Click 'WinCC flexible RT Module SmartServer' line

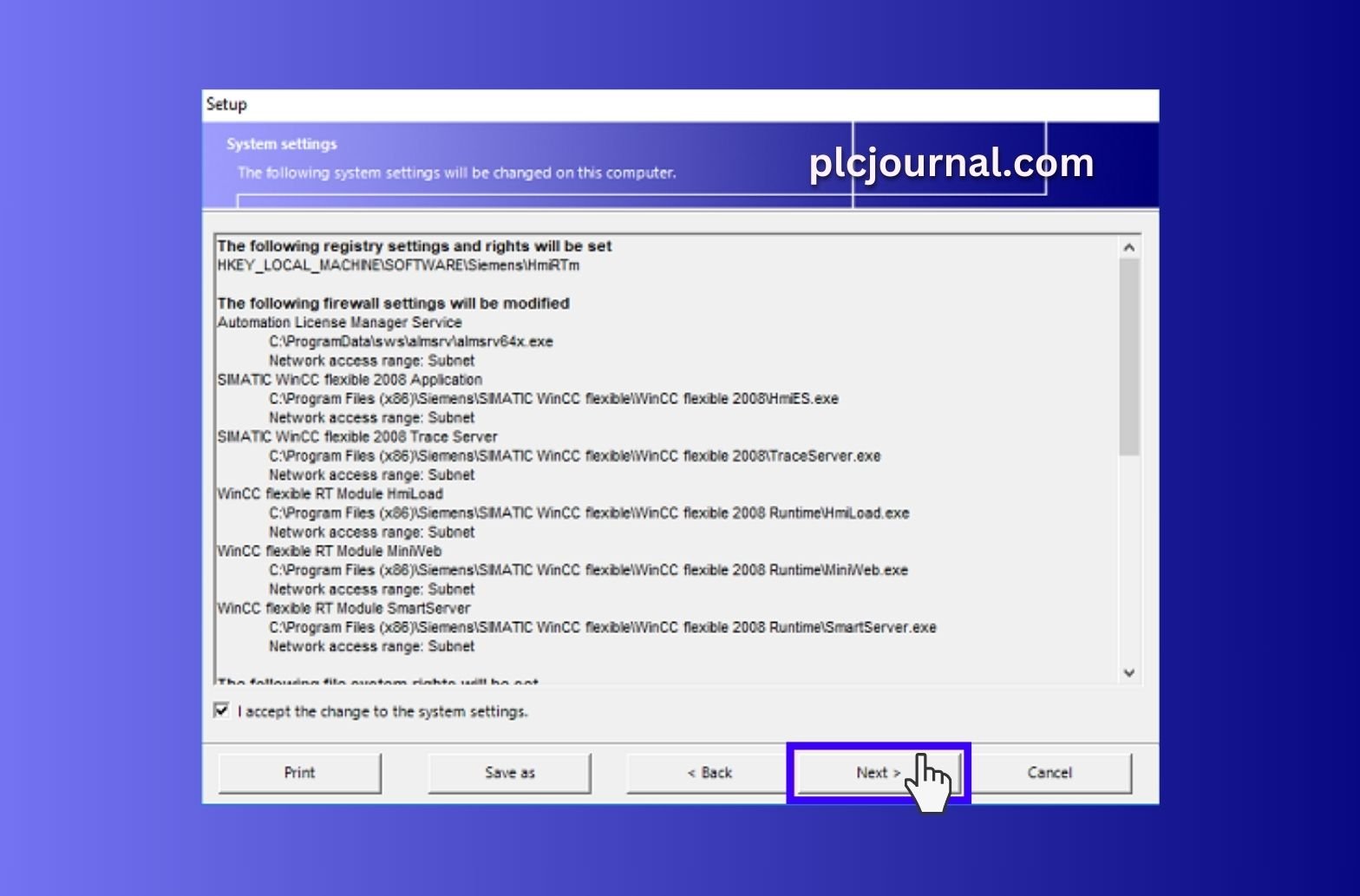pos(343,609)
